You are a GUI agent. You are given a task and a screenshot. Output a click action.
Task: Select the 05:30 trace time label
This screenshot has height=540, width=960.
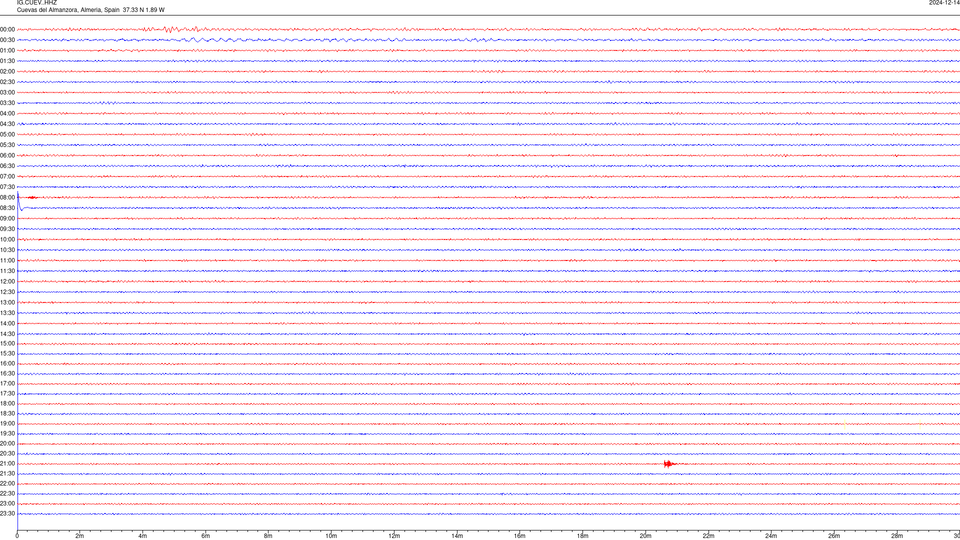[7, 145]
